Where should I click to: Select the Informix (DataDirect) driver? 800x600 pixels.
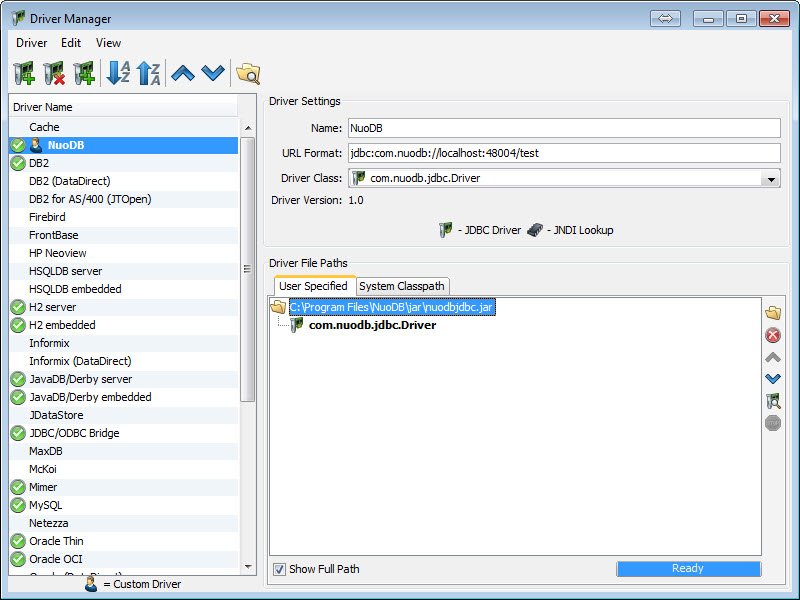tap(124, 361)
